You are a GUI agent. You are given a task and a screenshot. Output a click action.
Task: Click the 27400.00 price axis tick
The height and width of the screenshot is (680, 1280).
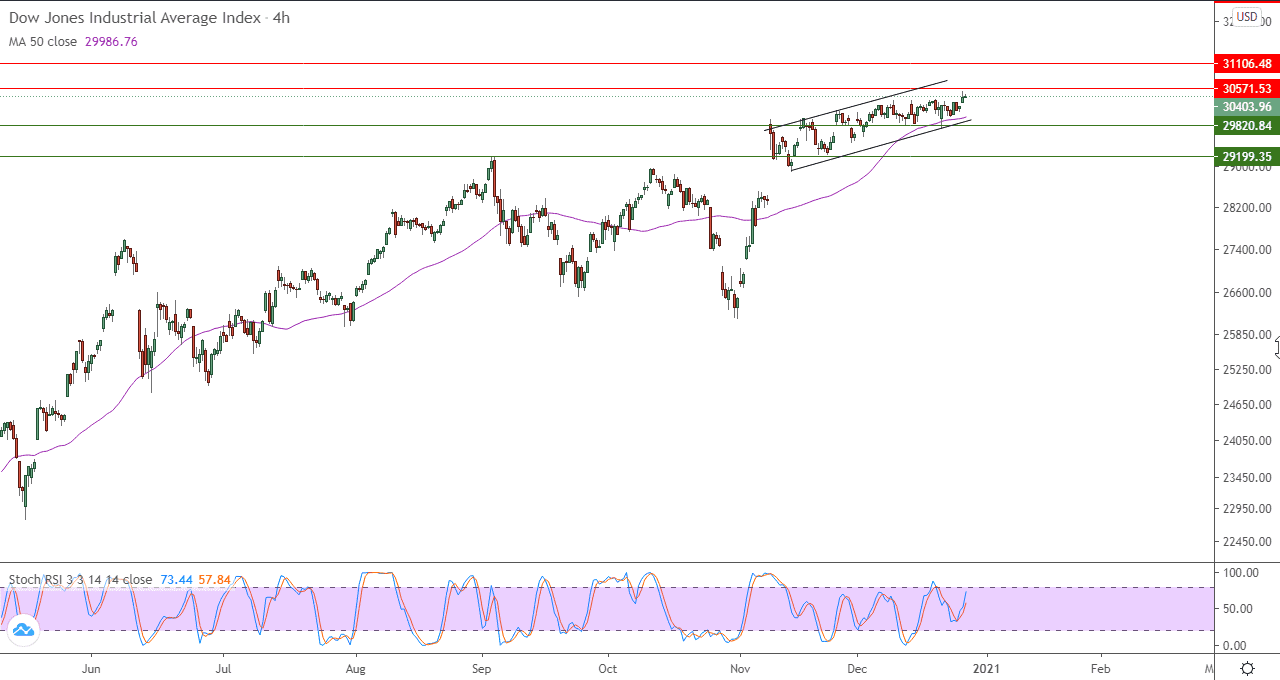1246,250
